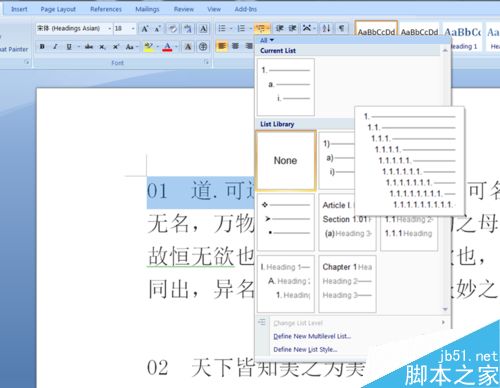Select the 1.1 Heading 2 list style

[x=409, y=233]
